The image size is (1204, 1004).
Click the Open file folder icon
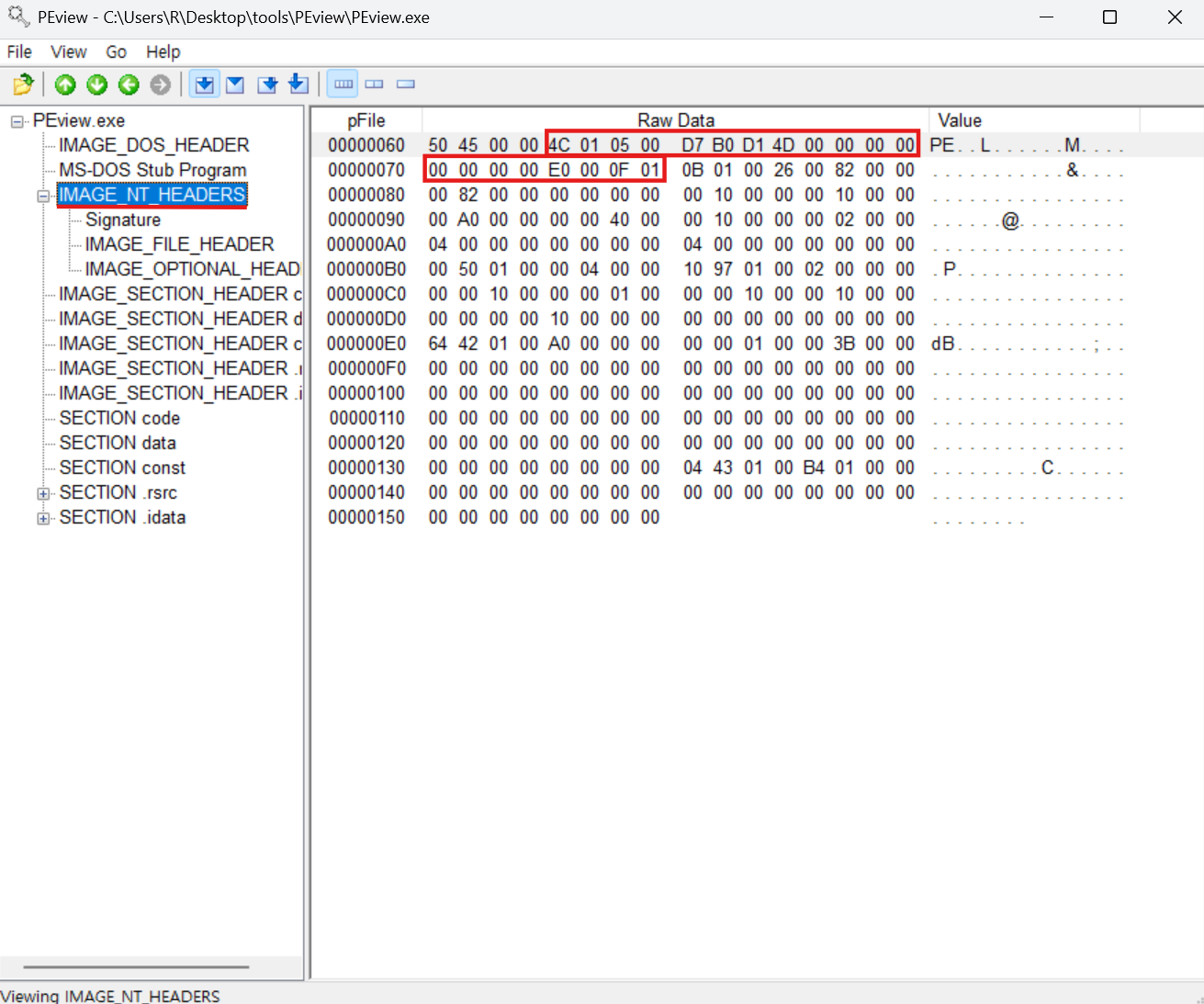tap(23, 85)
